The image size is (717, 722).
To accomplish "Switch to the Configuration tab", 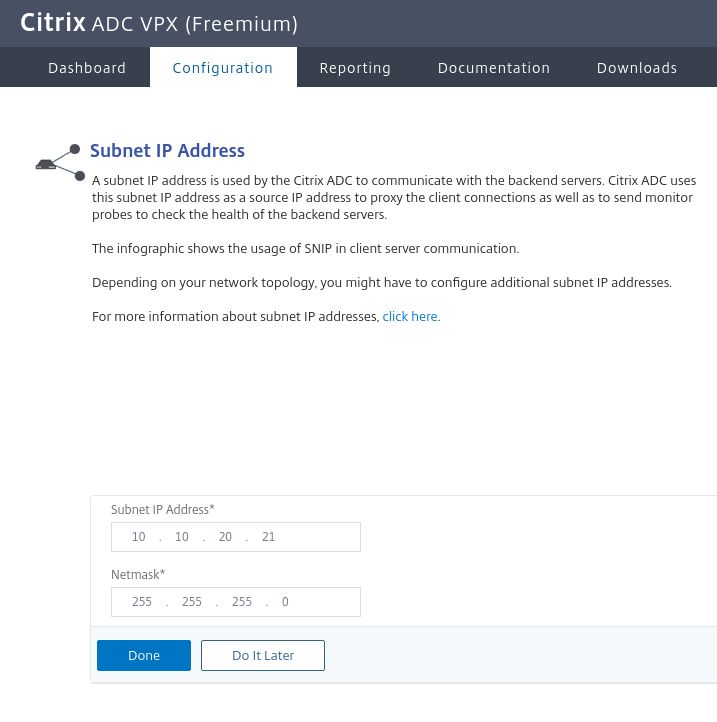I will point(222,68).
